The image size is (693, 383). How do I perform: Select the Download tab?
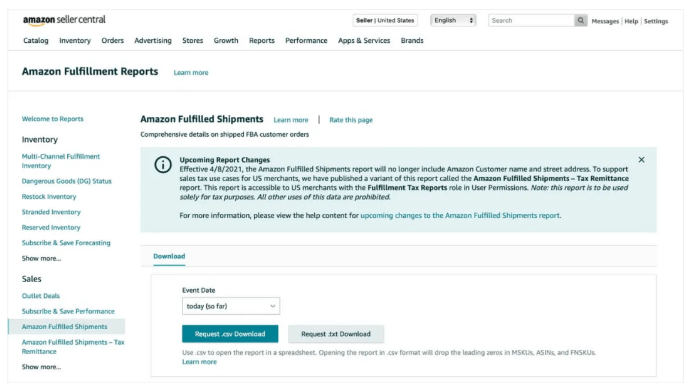169,256
